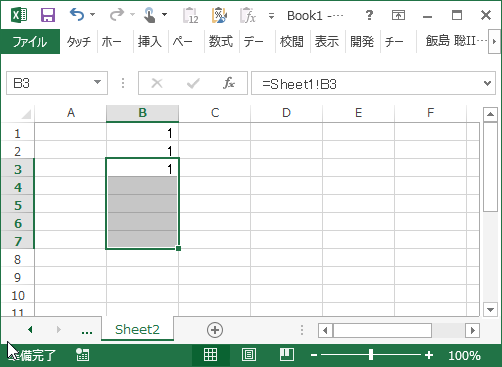Switch to the チーム ribbon tab
The image size is (502, 367).
click(395, 42)
